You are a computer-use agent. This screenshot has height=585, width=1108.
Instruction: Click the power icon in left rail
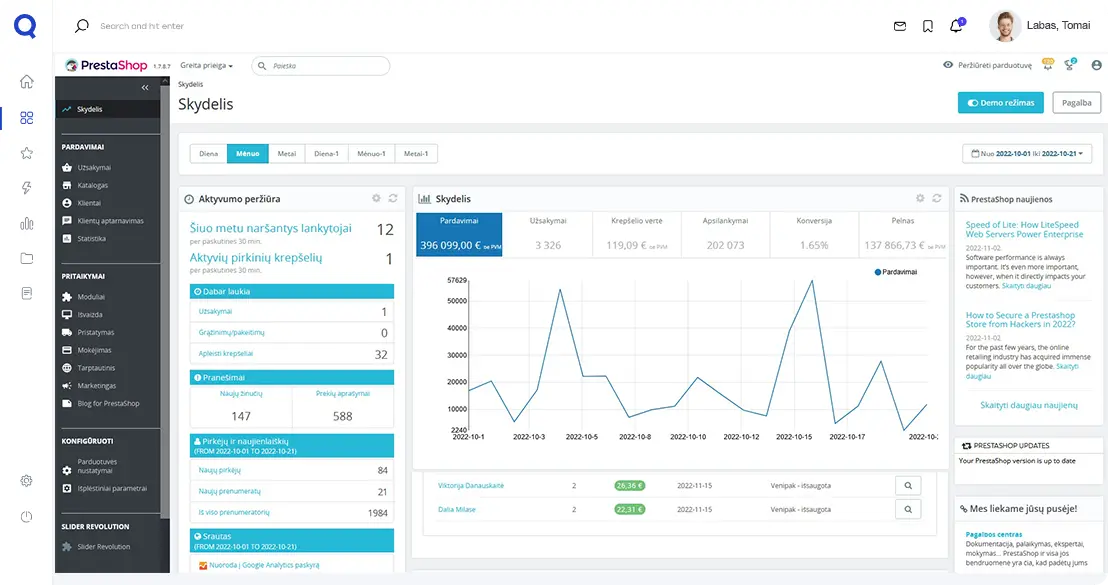[26, 516]
